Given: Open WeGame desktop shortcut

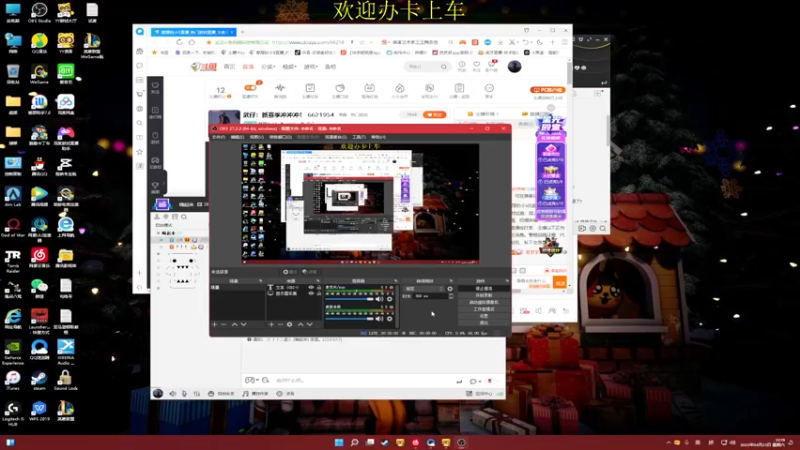Looking at the screenshot, I should (39, 74).
